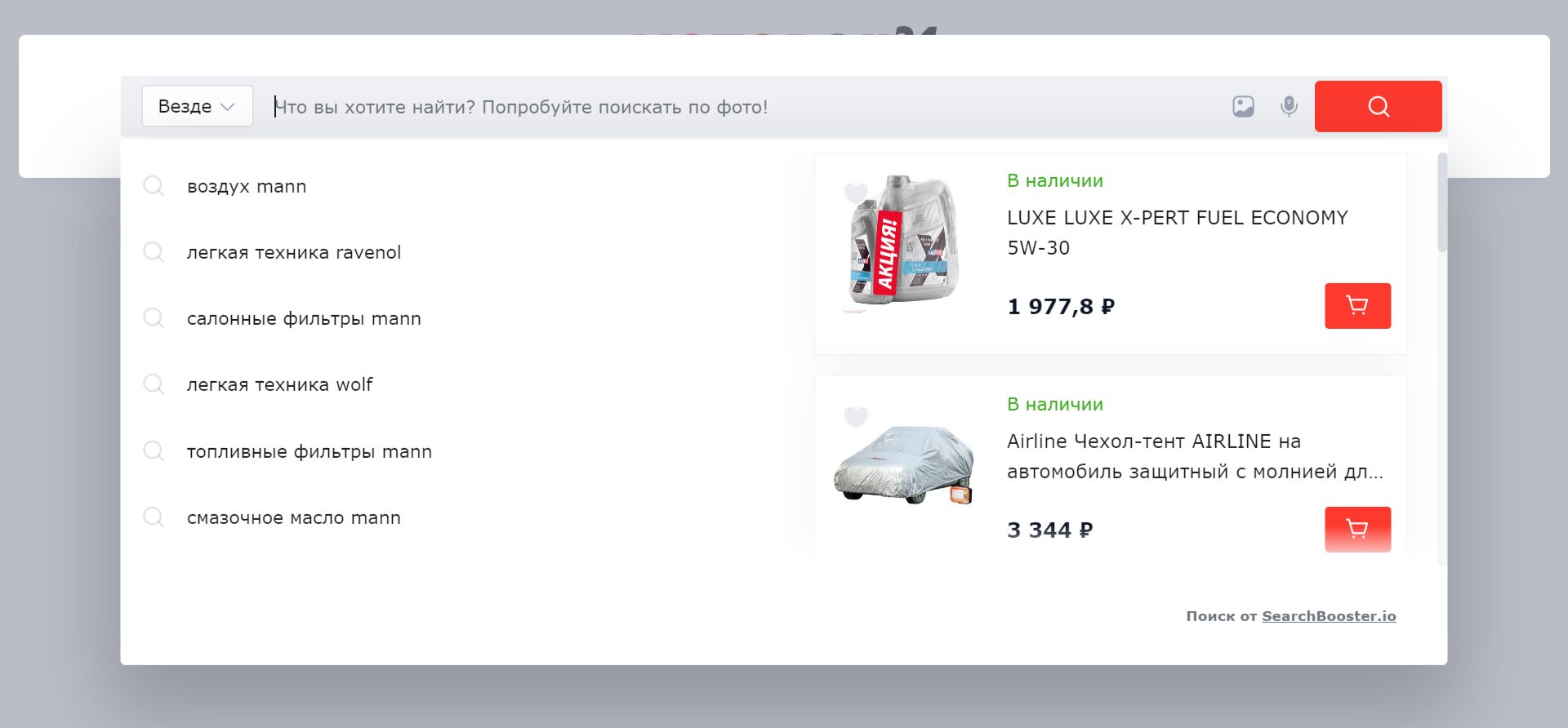This screenshot has height=728, width=1568.
Task: Follow the SearchBooster.io link
Action: point(1329,616)
